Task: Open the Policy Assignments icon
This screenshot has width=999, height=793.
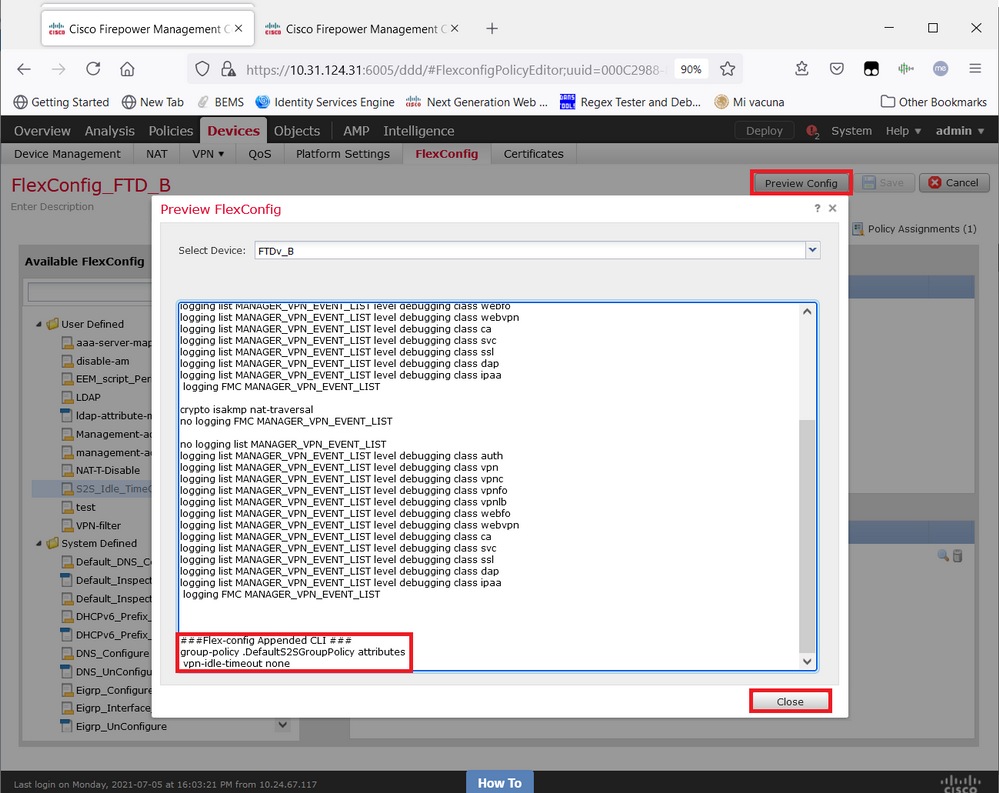Action: pos(858,229)
